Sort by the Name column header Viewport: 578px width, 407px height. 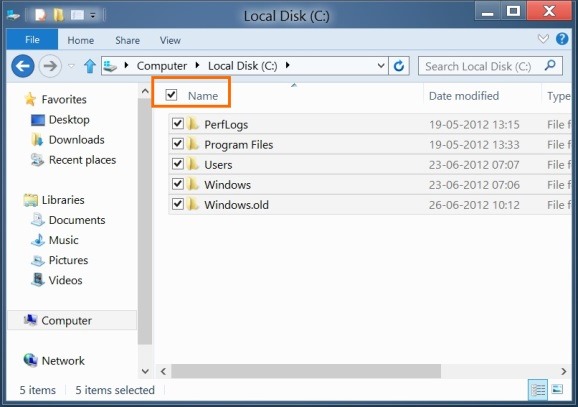[203, 96]
